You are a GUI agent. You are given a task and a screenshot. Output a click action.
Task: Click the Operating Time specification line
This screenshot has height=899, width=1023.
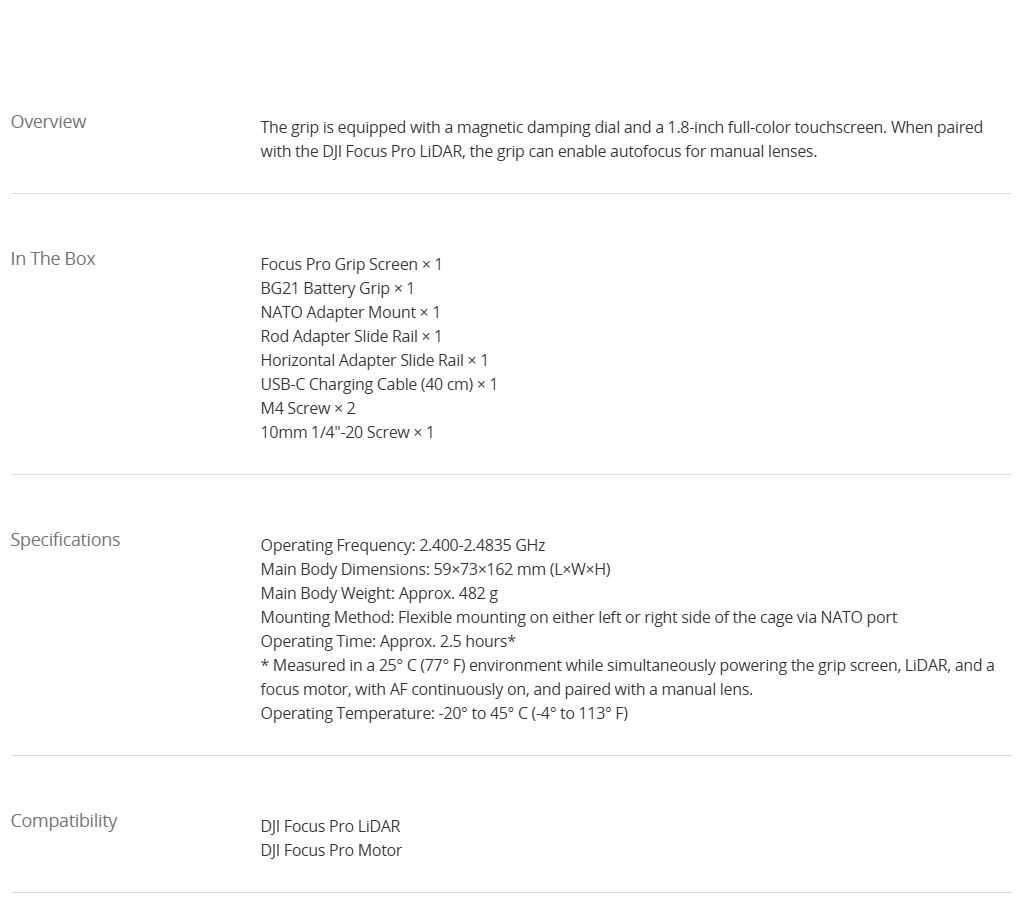click(388, 641)
